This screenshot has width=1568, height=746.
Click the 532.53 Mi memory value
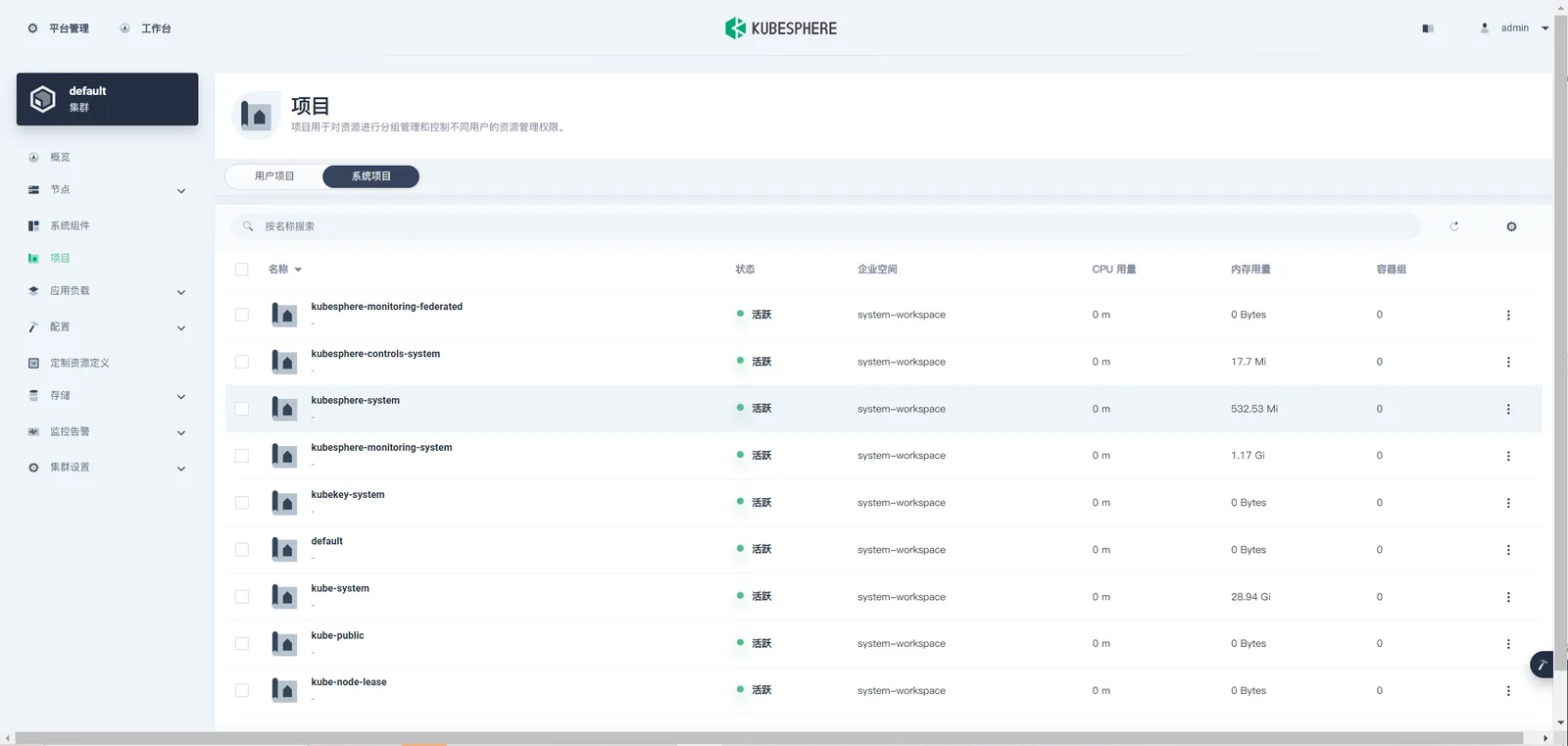tap(1254, 409)
